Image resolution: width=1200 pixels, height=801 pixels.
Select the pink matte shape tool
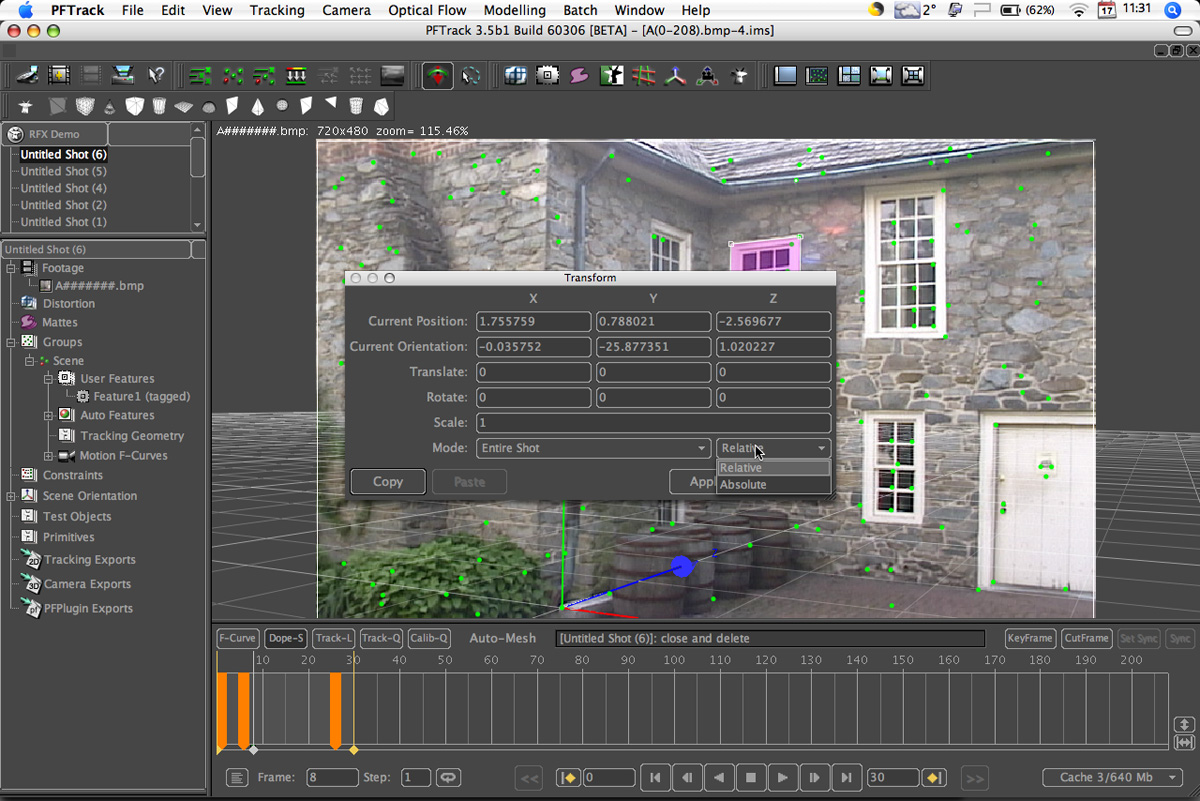(x=579, y=75)
